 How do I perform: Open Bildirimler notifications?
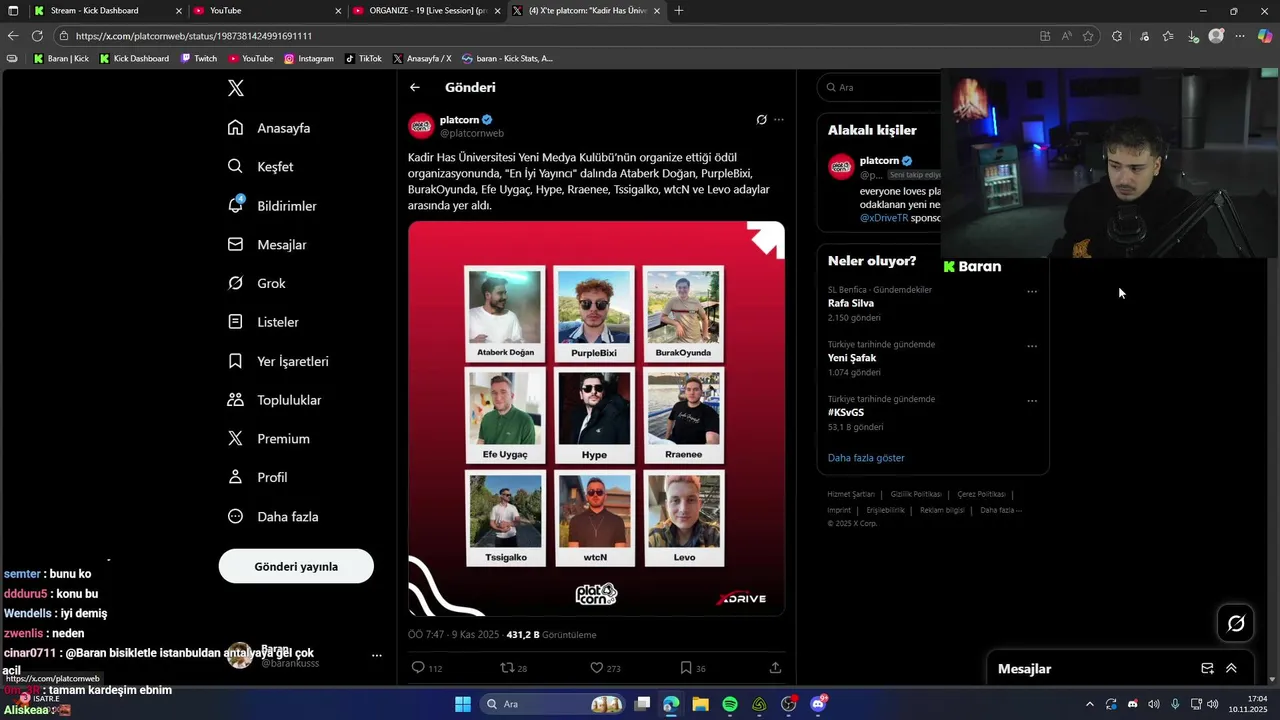pos(272,206)
